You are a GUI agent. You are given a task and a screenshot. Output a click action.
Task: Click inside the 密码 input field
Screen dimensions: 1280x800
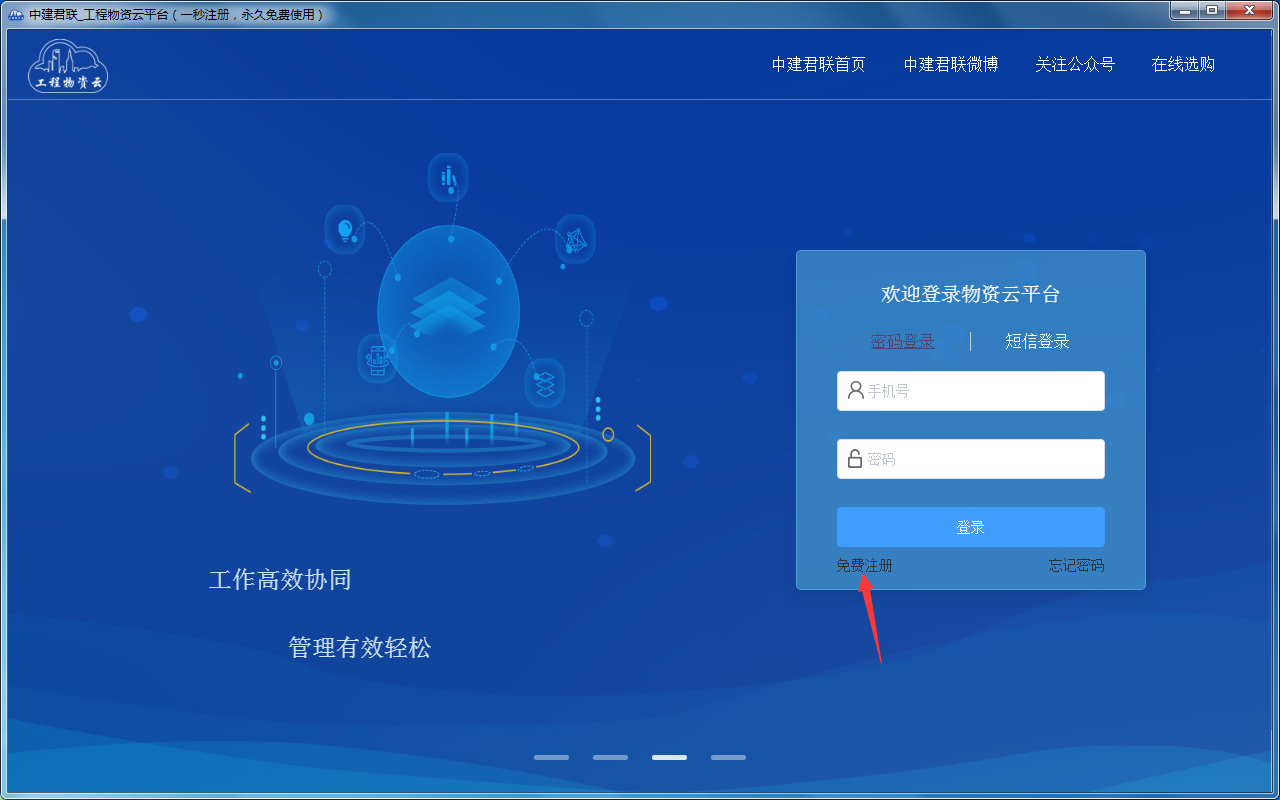pyautogui.click(x=970, y=458)
